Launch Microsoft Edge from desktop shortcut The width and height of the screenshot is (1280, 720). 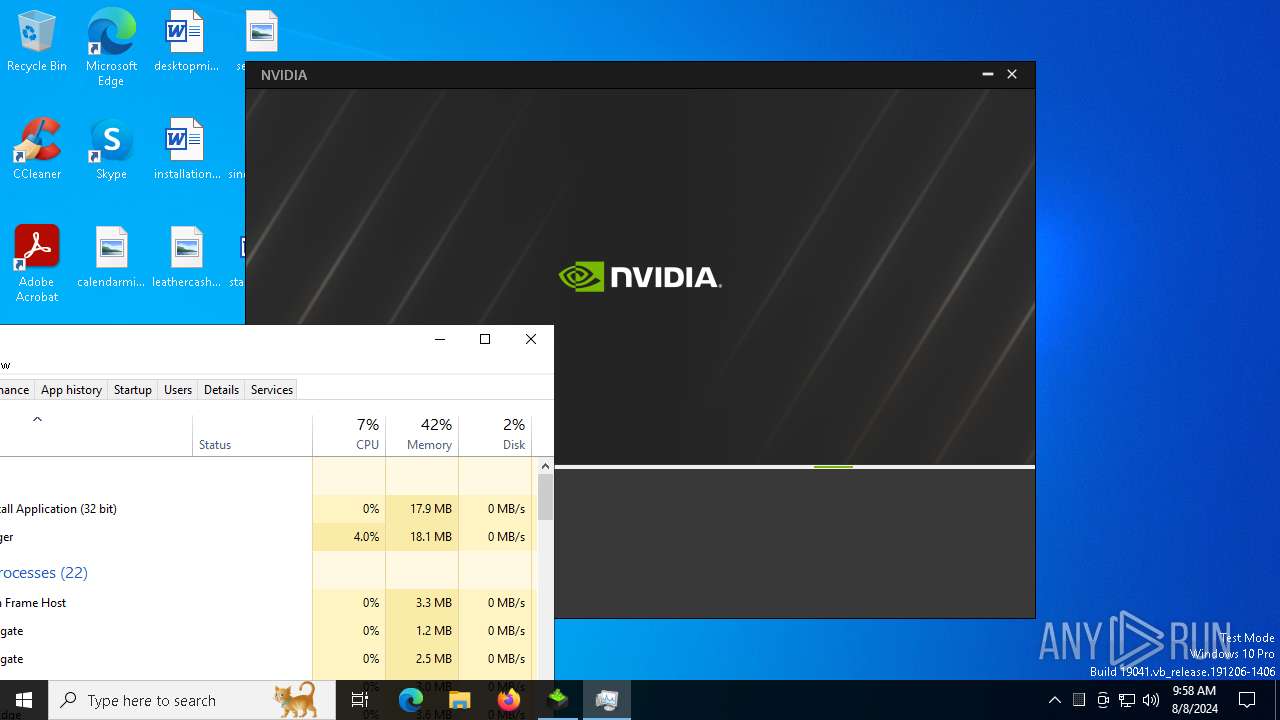pyautogui.click(x=111, y=47)
